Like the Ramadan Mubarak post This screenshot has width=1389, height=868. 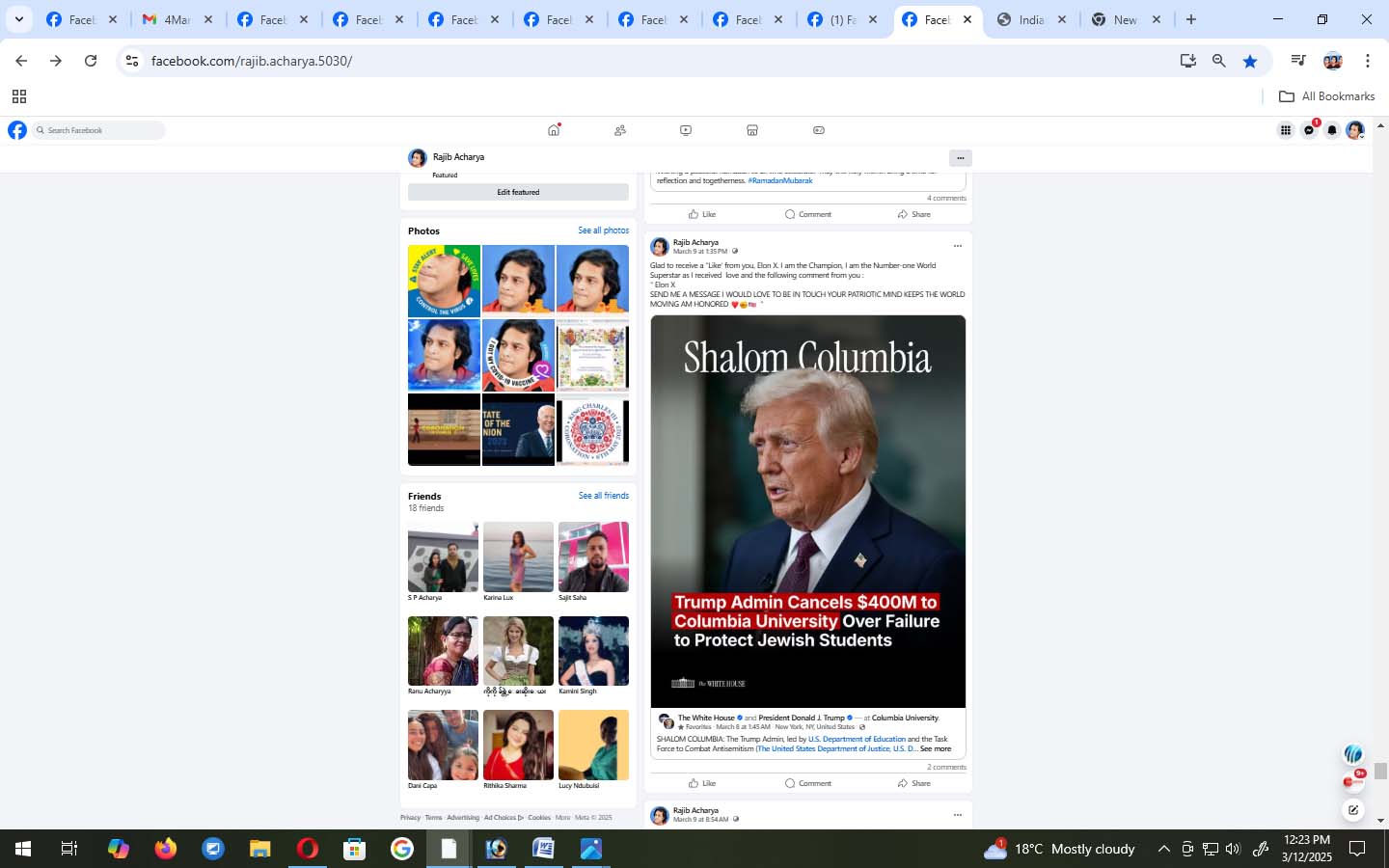point(702,214)
